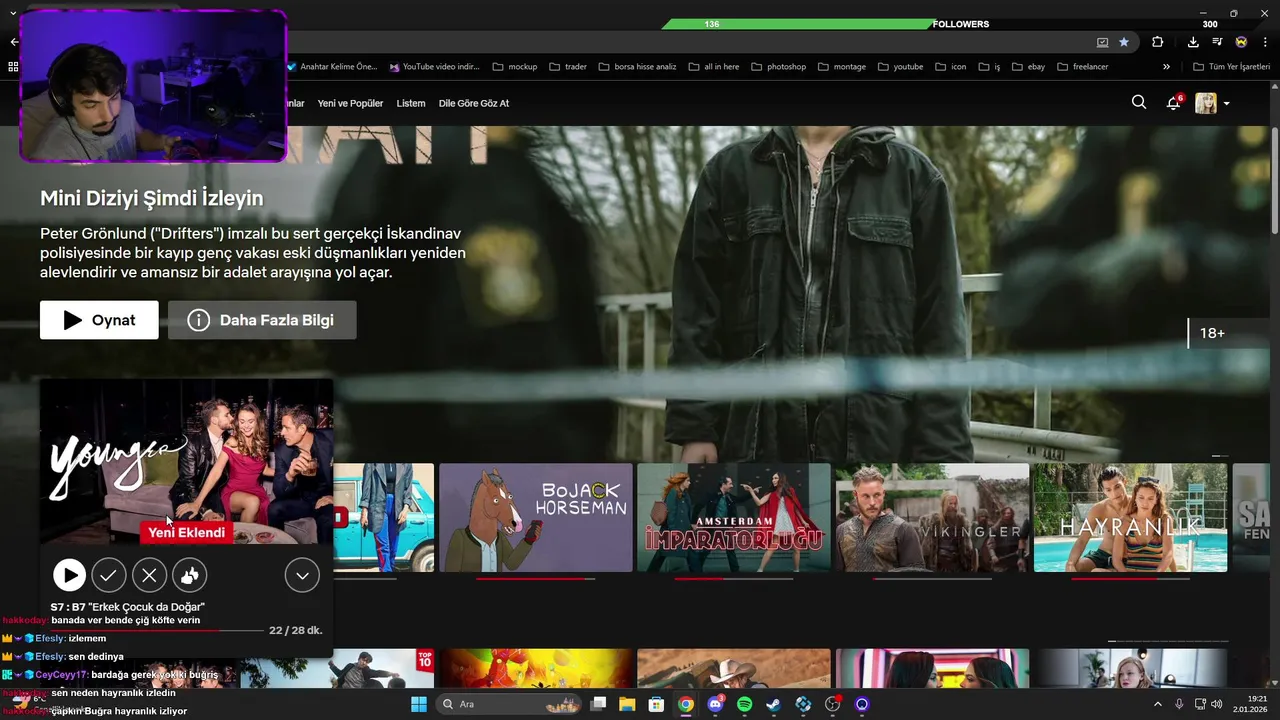Go back with browser back arrow
Screen dimensions: 1280x720
click(13, 42)
